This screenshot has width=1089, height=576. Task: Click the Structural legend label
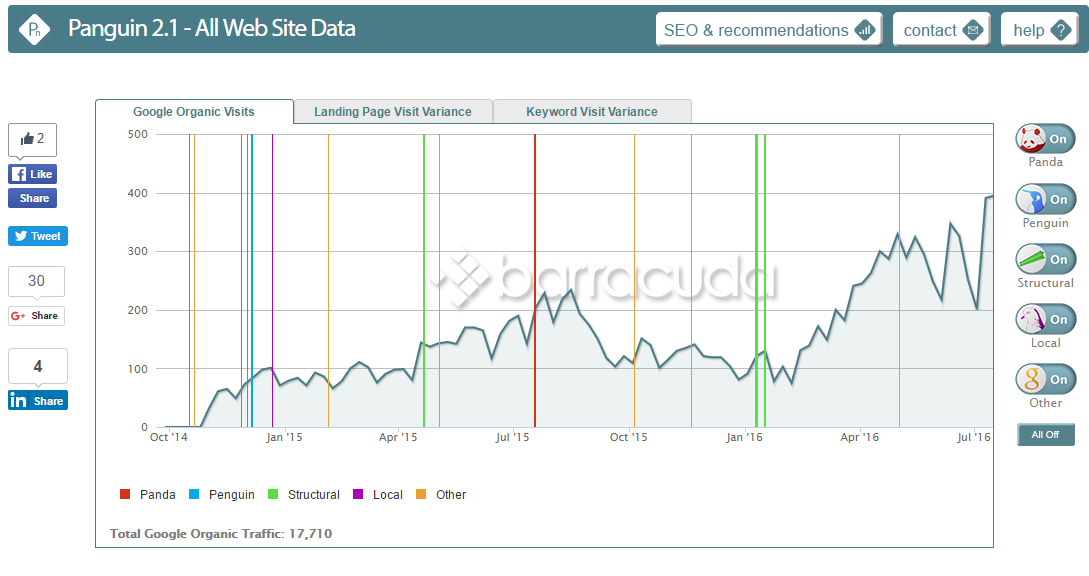click(313, 495)
